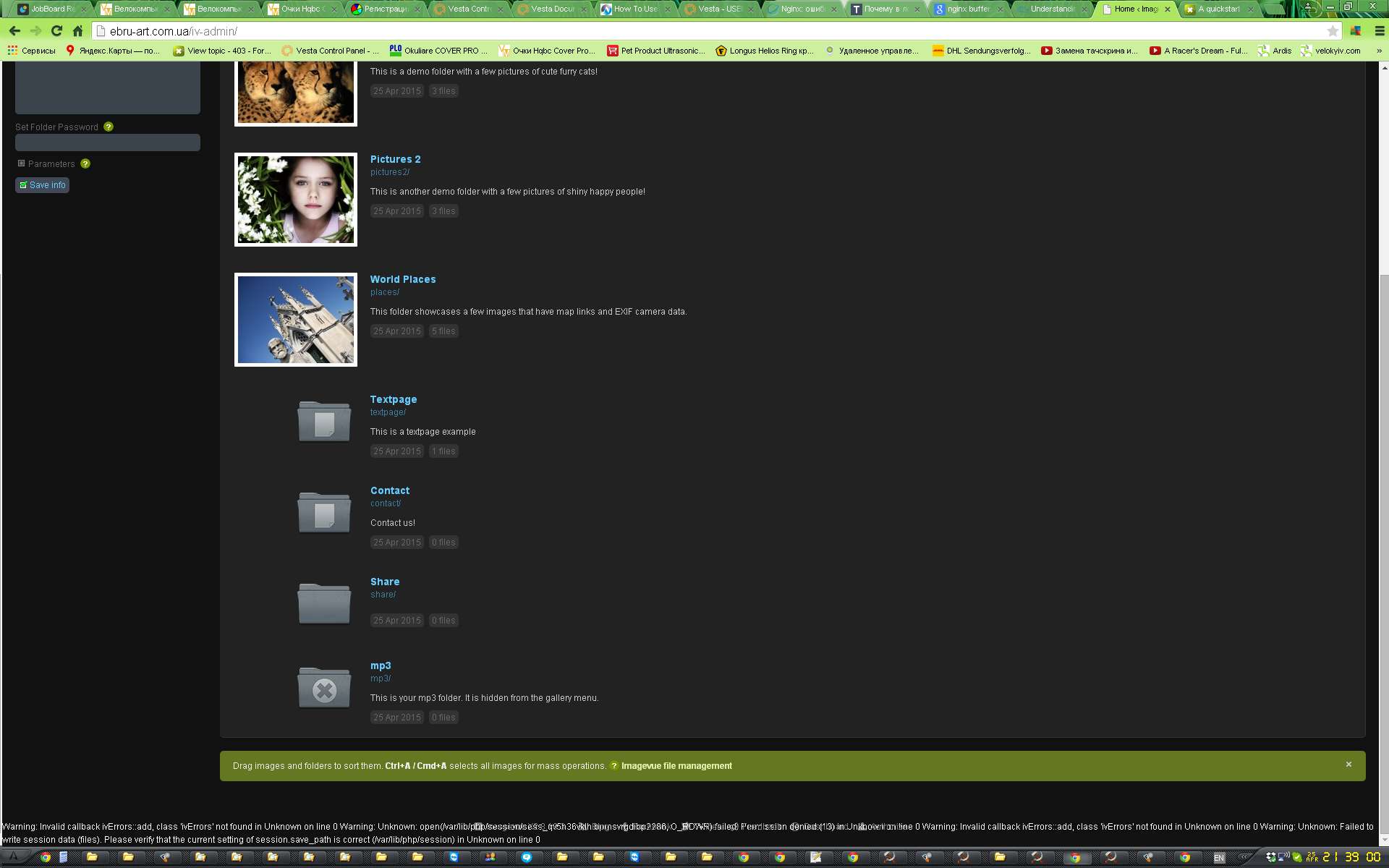Screen dimensions: 1389x868
Task: Open the Сервисы apps shortcut
Action: tap(32, 51)
